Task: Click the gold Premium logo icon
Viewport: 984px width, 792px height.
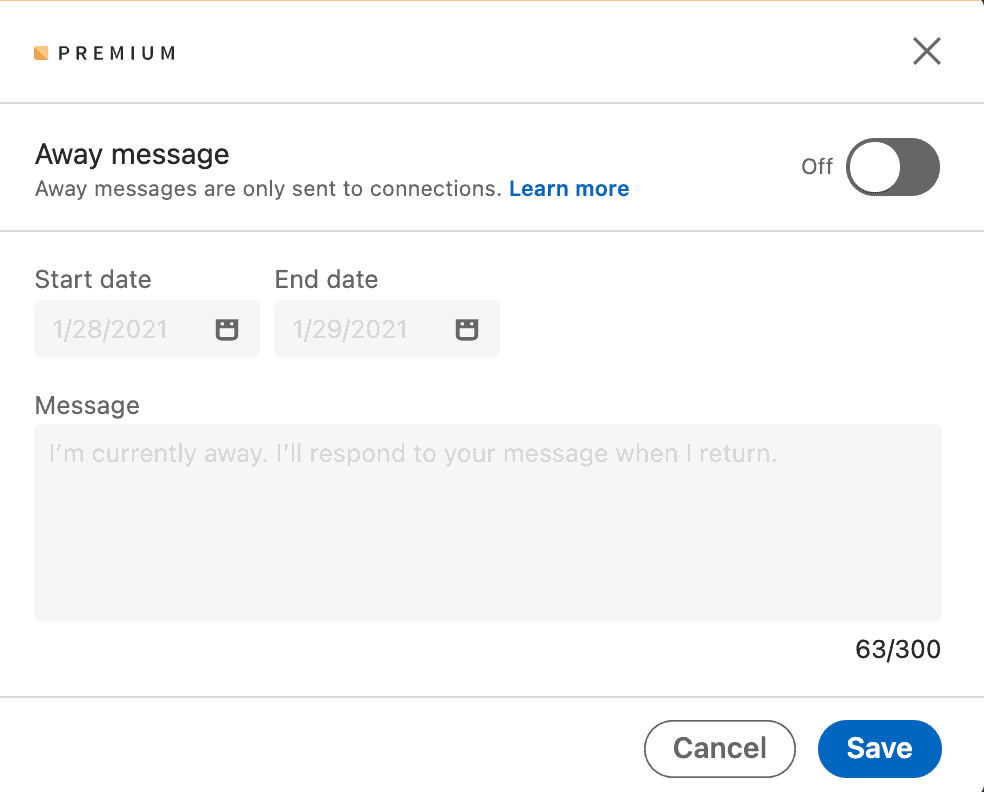Action: (x=41, y=53)
